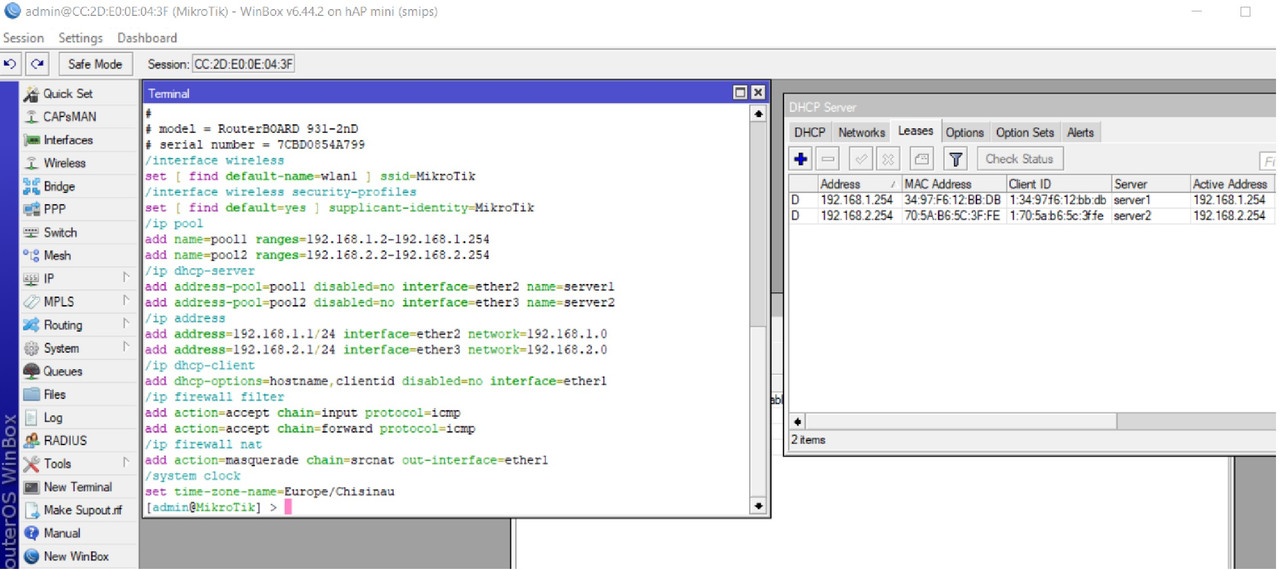Click the Filter funnel icon
This screenshot has height=570, width=1280.
tap(956, 159)
